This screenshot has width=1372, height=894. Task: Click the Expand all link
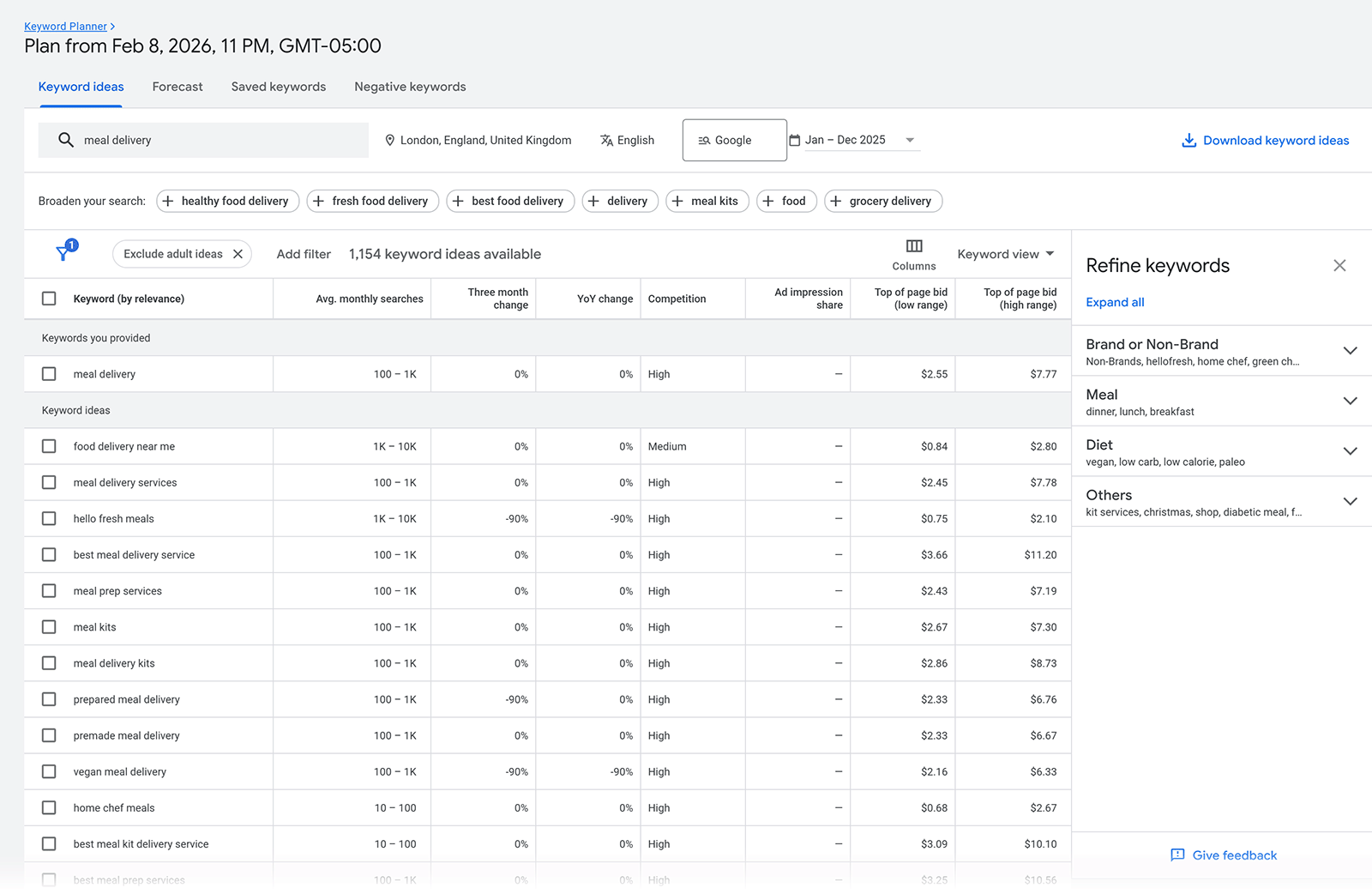tap(1115, 302)
